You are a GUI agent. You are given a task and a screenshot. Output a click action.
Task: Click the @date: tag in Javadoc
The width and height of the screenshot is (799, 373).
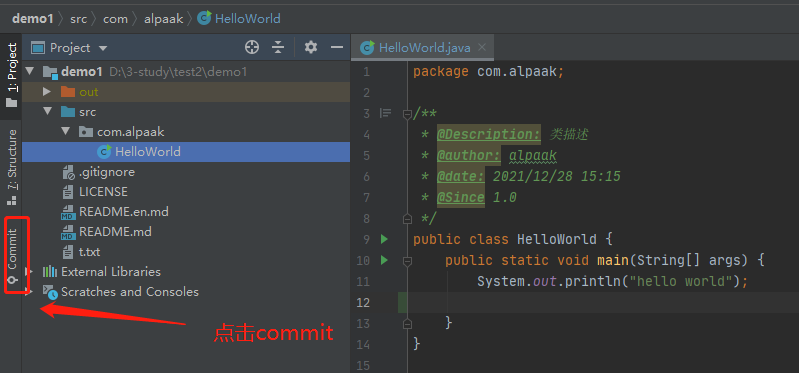[x=460, y=176]
